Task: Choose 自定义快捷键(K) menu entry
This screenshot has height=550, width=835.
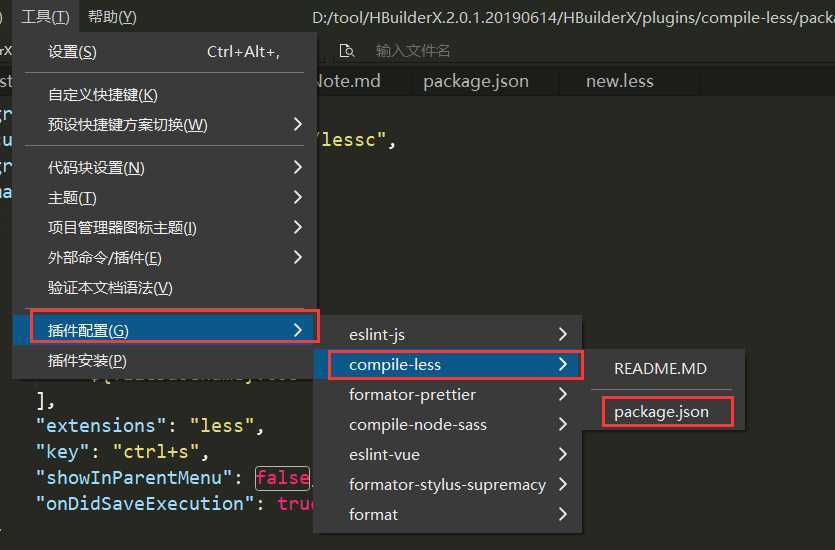Action: tap(165, 95)
